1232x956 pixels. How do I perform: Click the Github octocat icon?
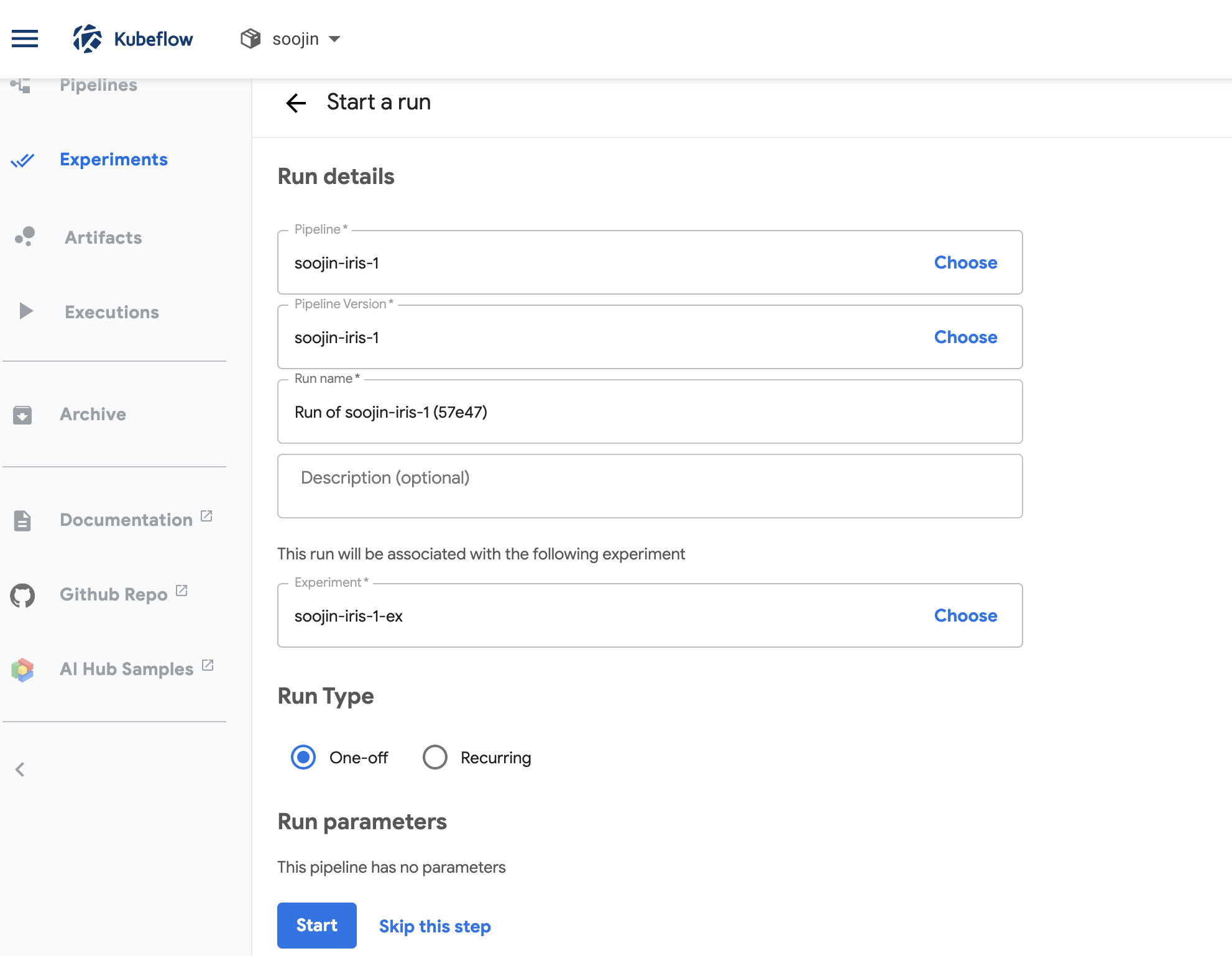[22, 595]
